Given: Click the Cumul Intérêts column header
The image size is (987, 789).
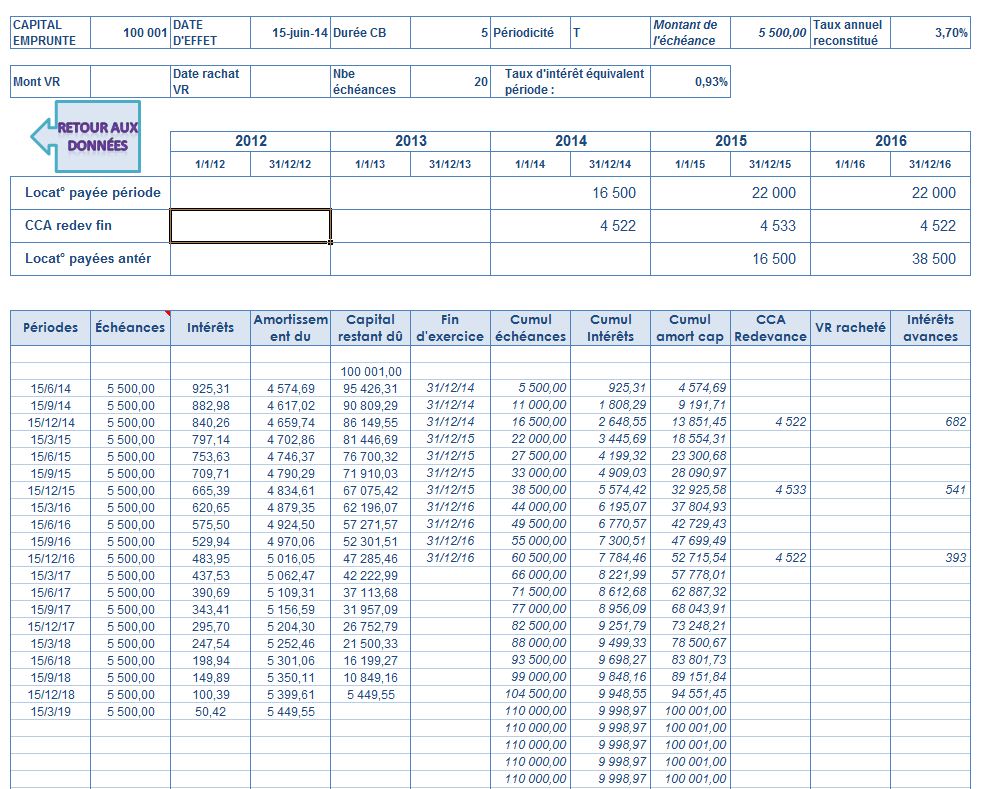Looking at the screenshot, I should click(x=611, y=327).
